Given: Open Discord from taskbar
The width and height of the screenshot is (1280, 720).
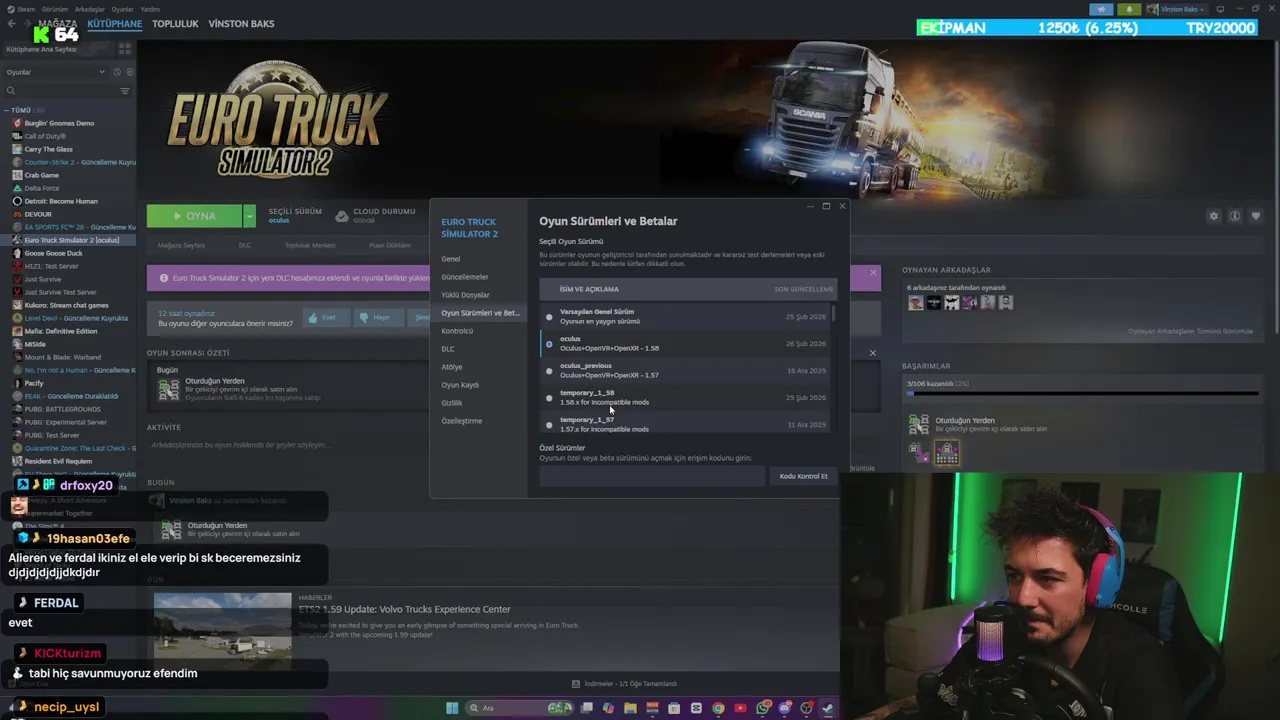Looking at the screenshot, I should tap(784, 708).
